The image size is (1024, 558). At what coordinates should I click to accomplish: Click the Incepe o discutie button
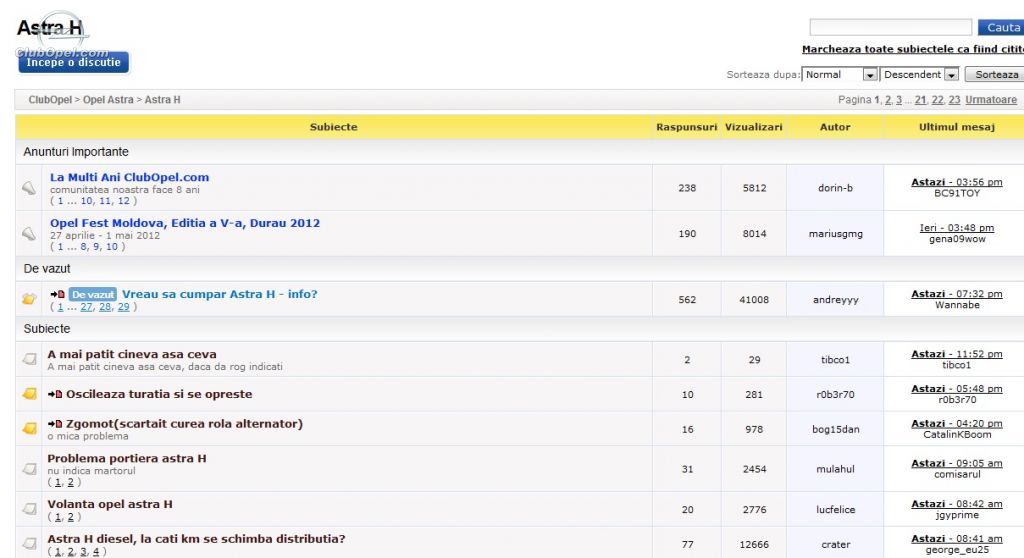[73, 62]
